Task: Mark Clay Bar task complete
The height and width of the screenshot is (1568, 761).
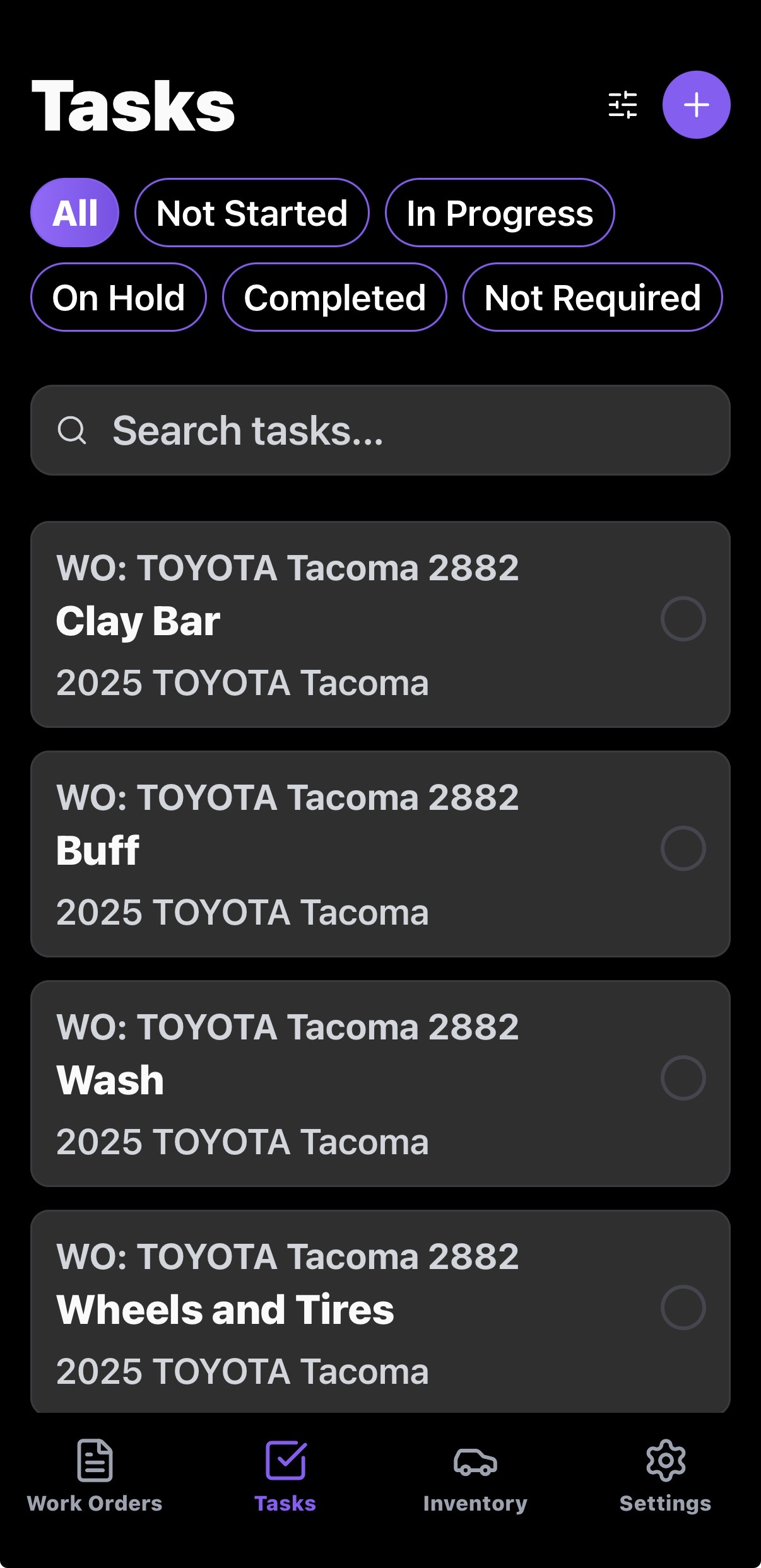Action: [x=683, y=619]
